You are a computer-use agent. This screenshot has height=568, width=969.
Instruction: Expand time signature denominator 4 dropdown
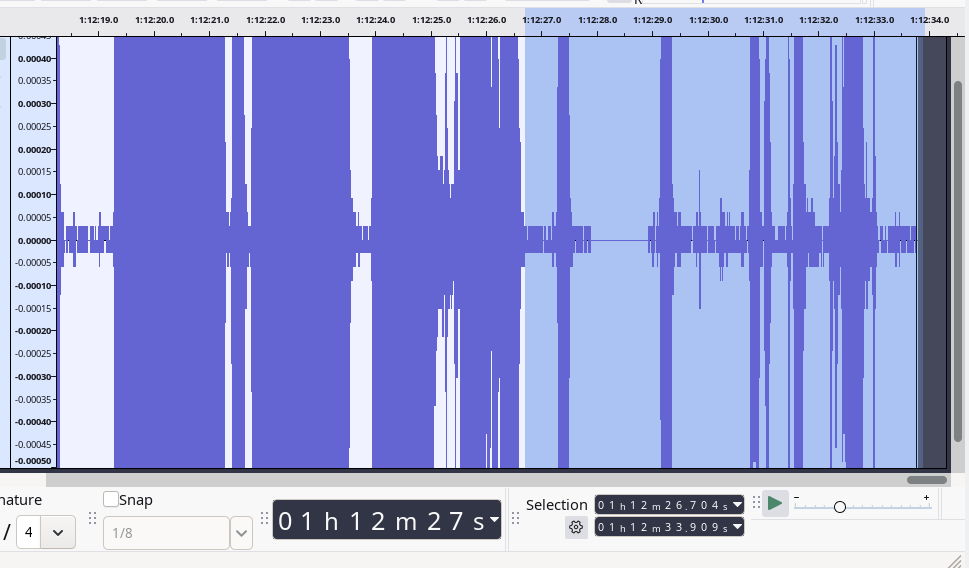(58, 533)
